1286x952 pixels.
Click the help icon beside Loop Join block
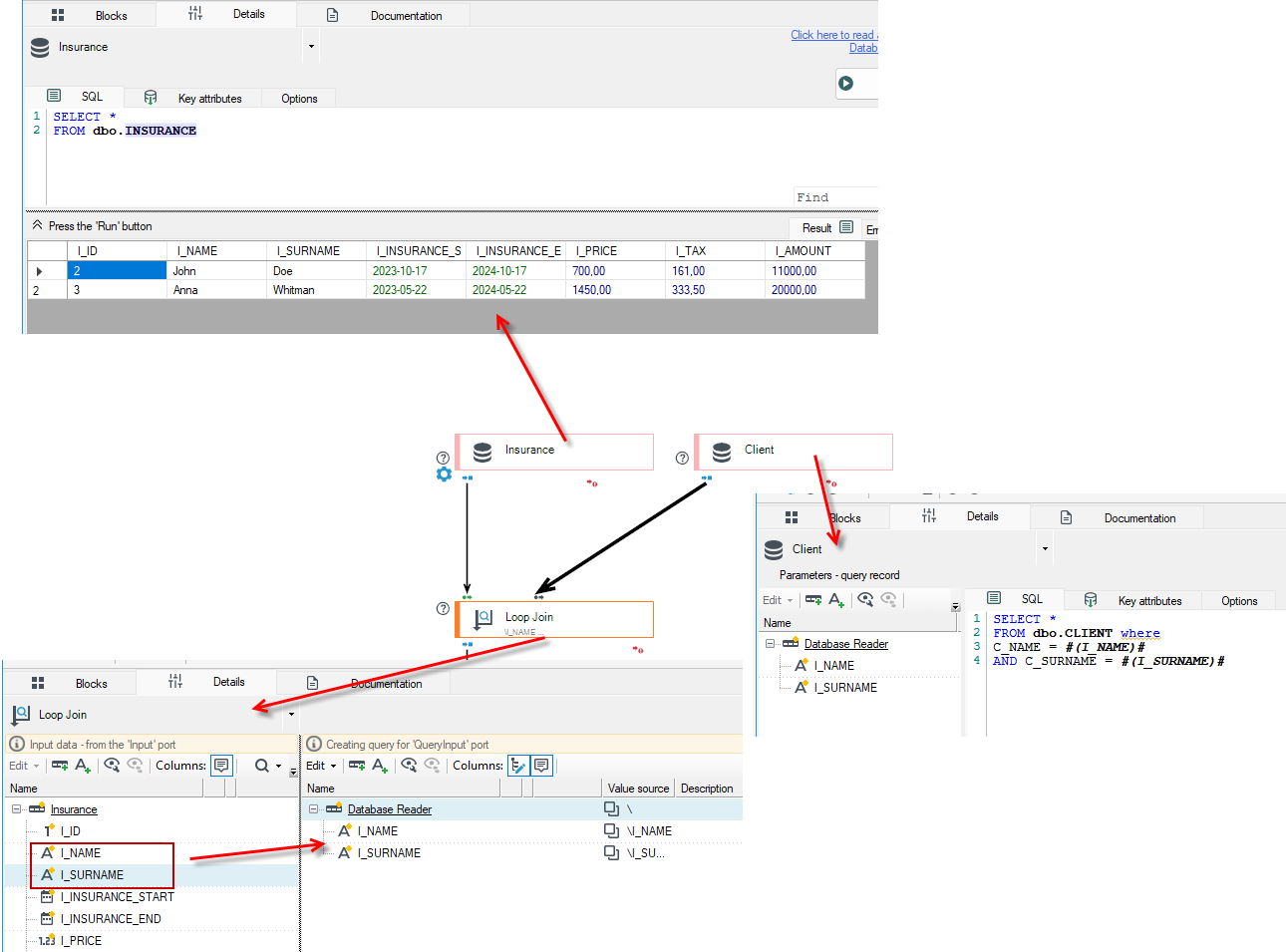click(x=443, y=608)
